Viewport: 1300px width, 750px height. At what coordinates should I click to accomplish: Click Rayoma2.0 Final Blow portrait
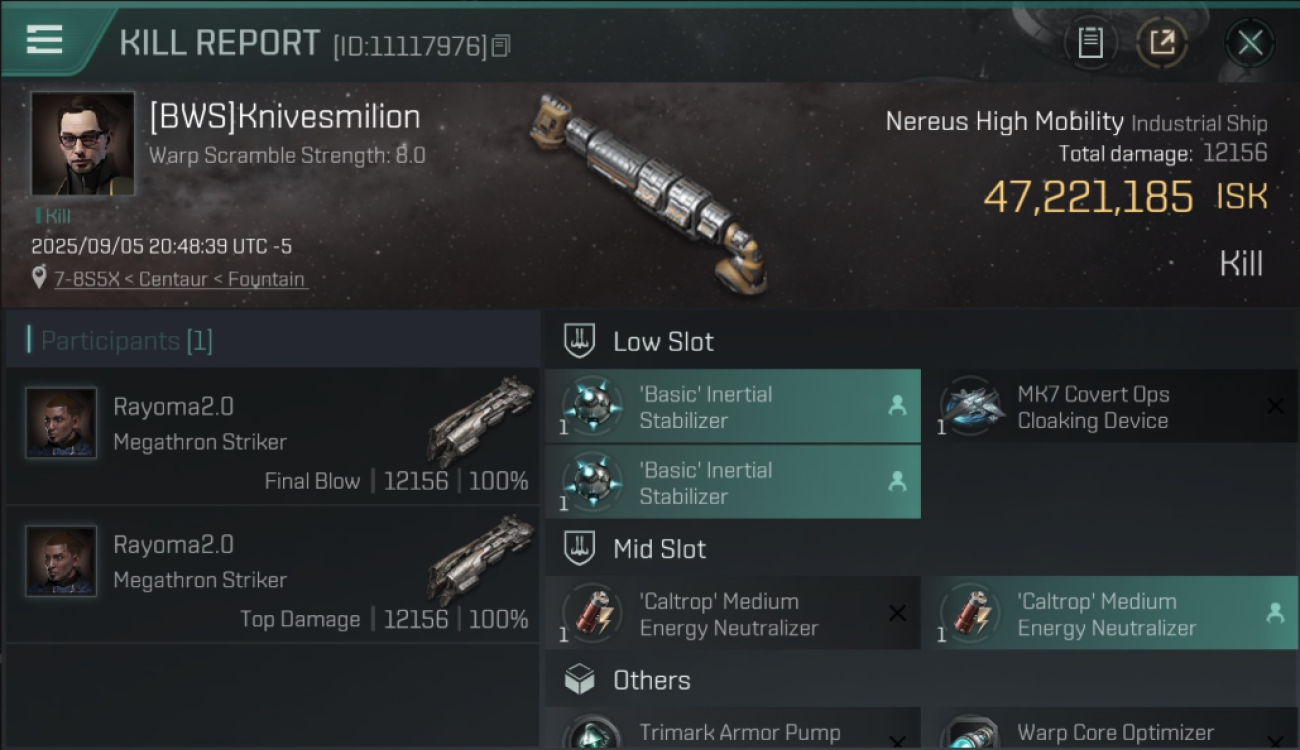pos(61,423)
